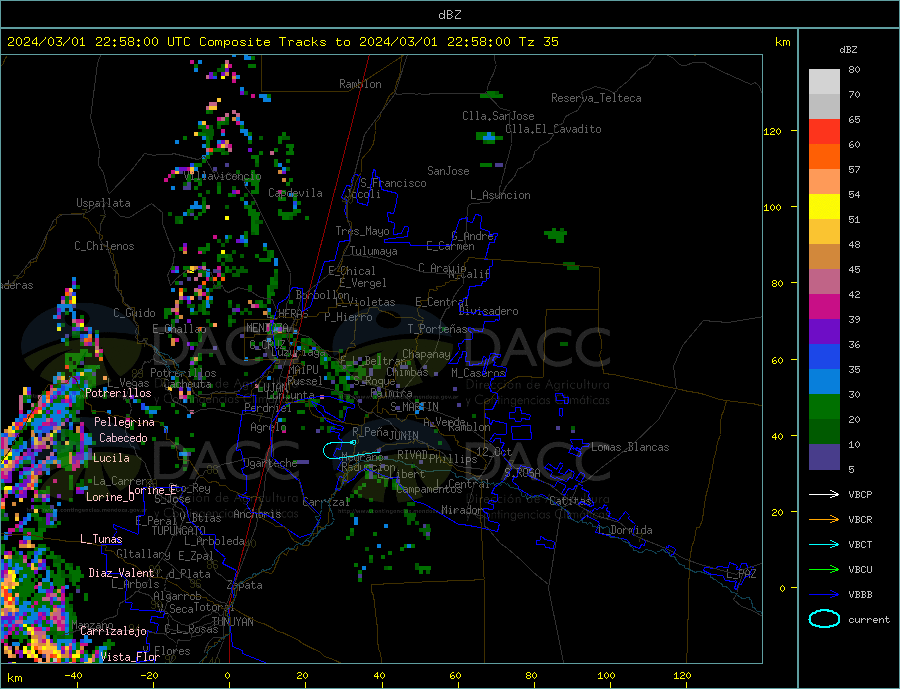The width and height of the screenshot is (900, 689).
Task: Click the blue VBBB arrow legend symbol
Action: (824, 595)
